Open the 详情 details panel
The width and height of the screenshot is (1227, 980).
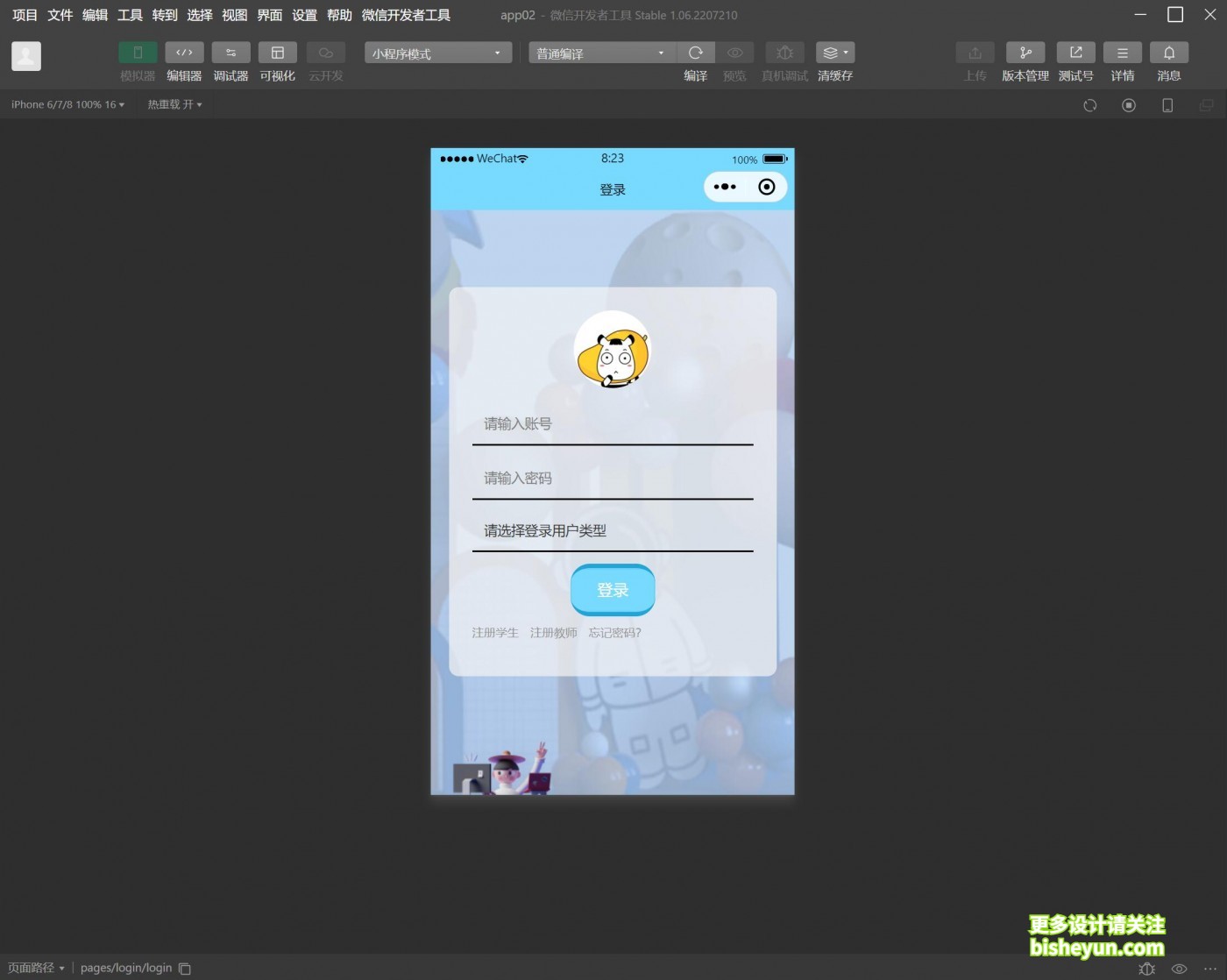coord(1123,53)
